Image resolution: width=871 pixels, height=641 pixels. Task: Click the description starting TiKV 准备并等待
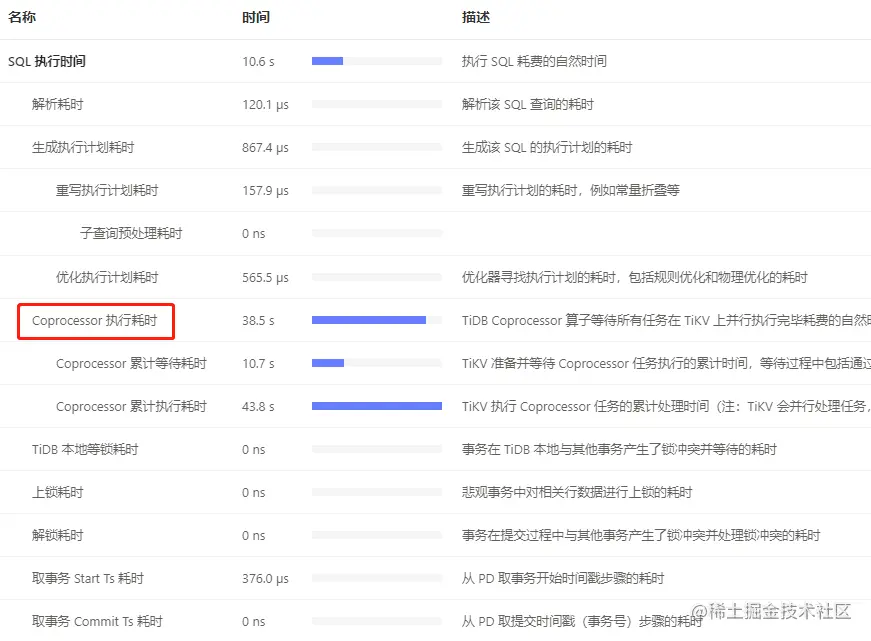(x=666, y=363)
